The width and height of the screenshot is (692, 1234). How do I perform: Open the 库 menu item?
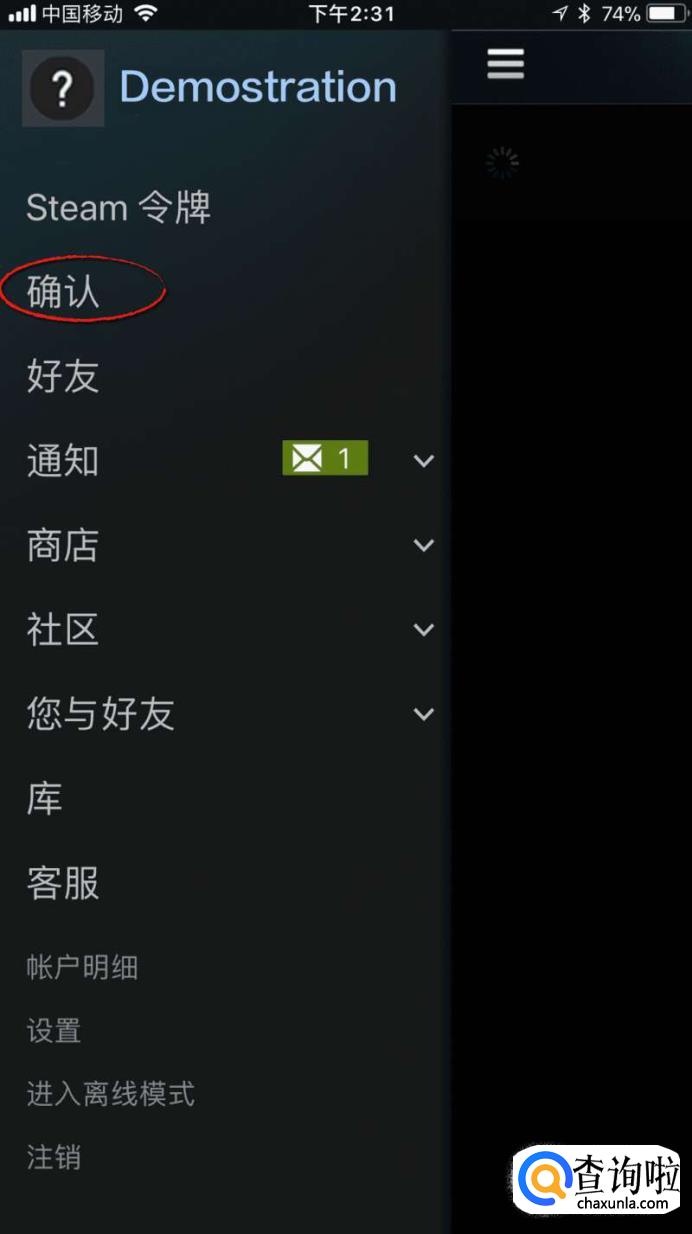[44, 798]
